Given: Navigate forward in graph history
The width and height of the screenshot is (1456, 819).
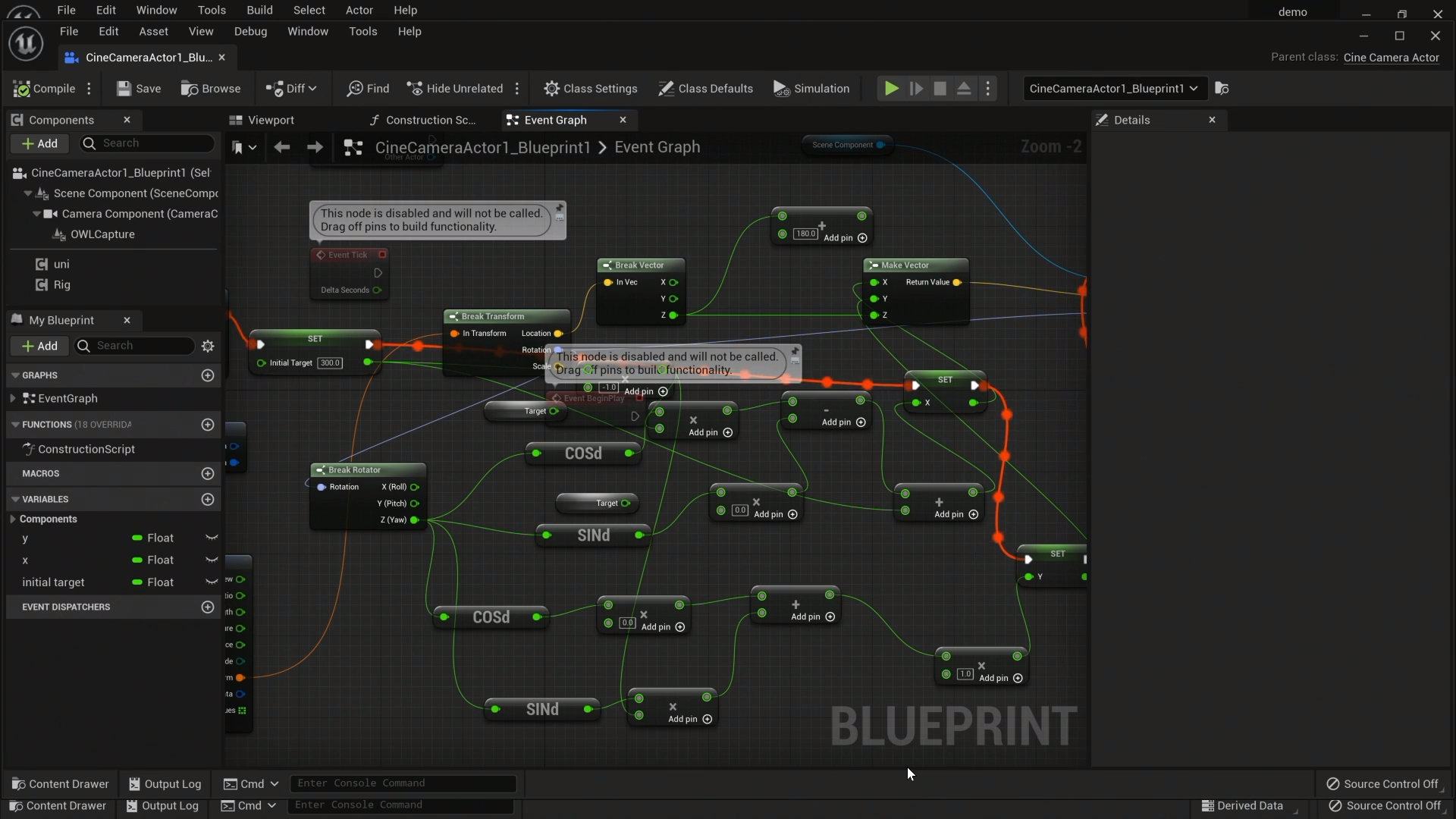Looking at the screenshot, I should tap(315, 147).
